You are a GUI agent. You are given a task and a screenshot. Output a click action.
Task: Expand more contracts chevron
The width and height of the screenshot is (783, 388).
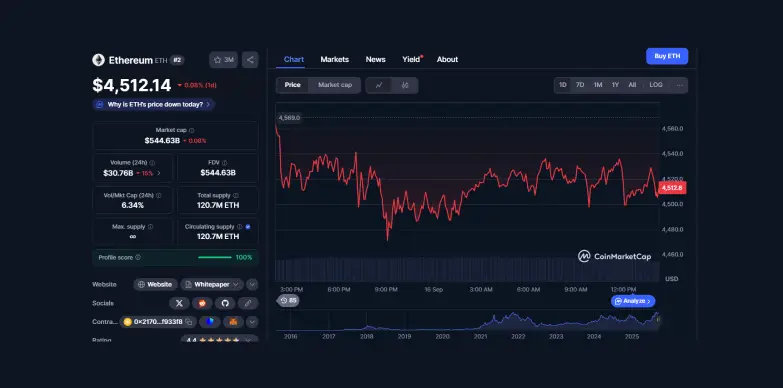point(252,322)
